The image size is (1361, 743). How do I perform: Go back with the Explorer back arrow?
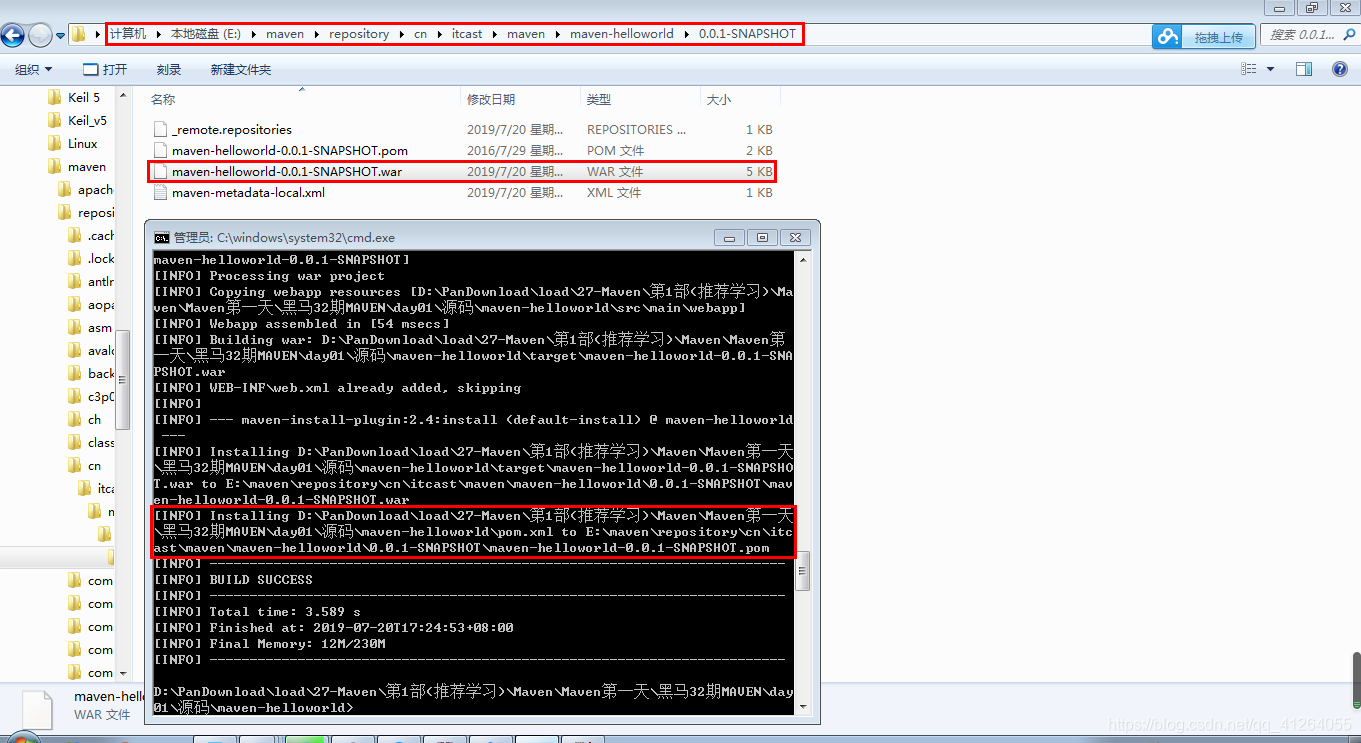point(12,36)
